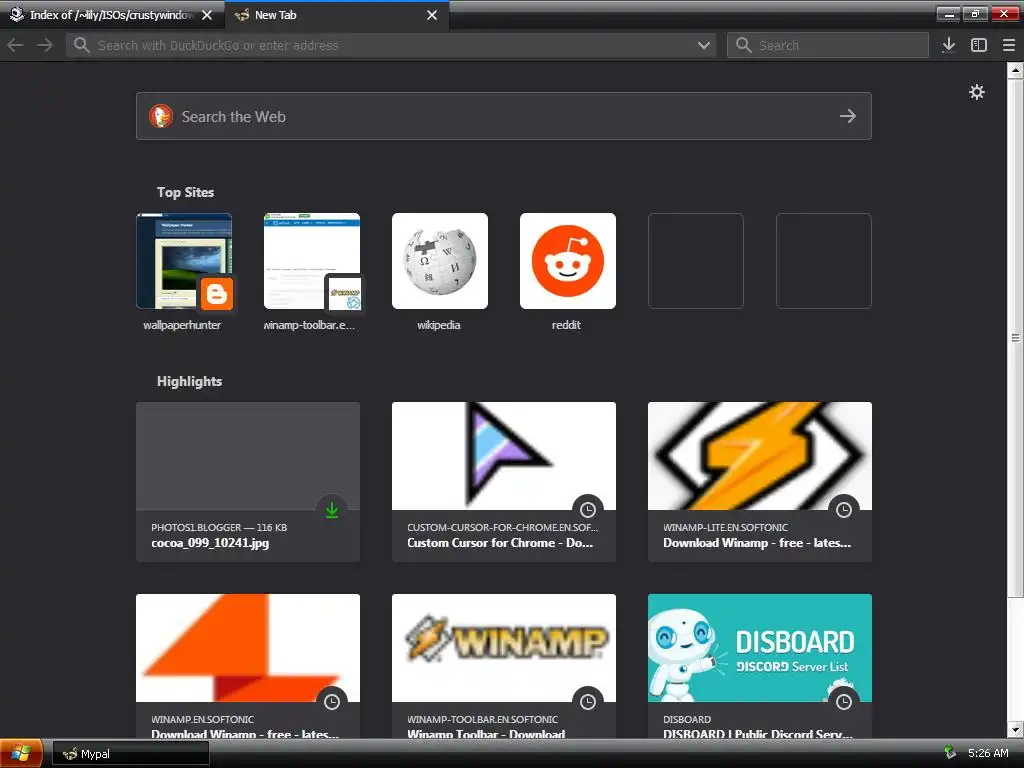
Task: Submit web search with arrow button
Action: pyautogui.click(x=848, y=116)
